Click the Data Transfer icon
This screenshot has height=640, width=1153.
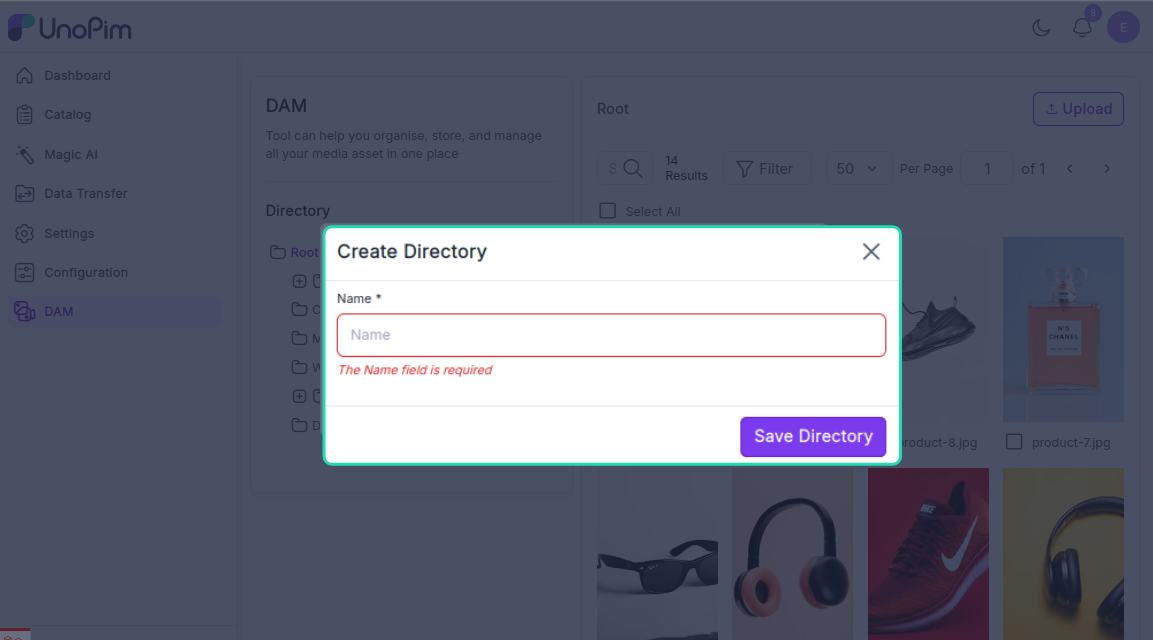[24, 193]
